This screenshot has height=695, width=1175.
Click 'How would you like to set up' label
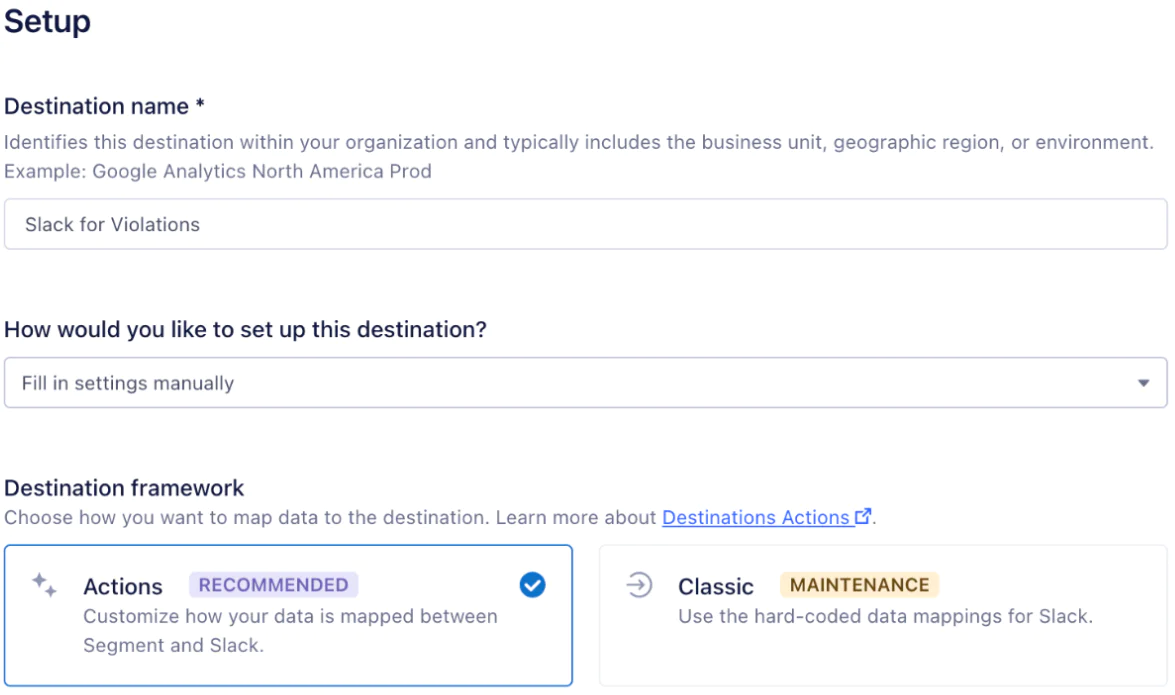[x=245, y=329]
